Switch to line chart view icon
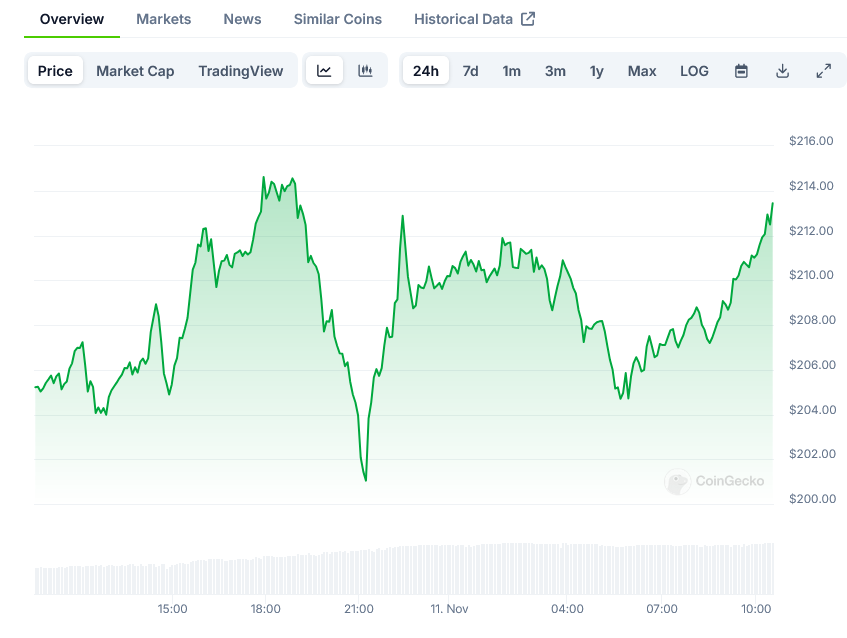 pos(324,71)
